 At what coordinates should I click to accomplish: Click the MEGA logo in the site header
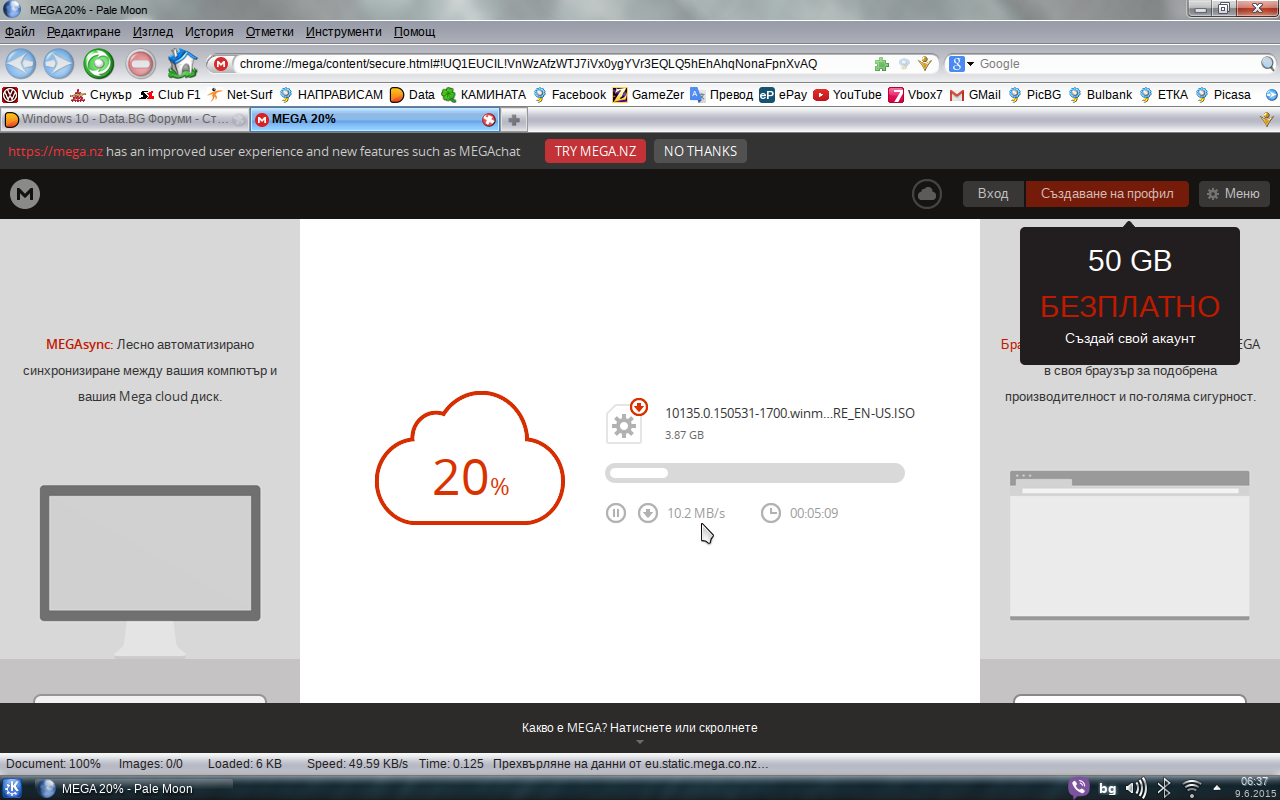tap(25, 194)
